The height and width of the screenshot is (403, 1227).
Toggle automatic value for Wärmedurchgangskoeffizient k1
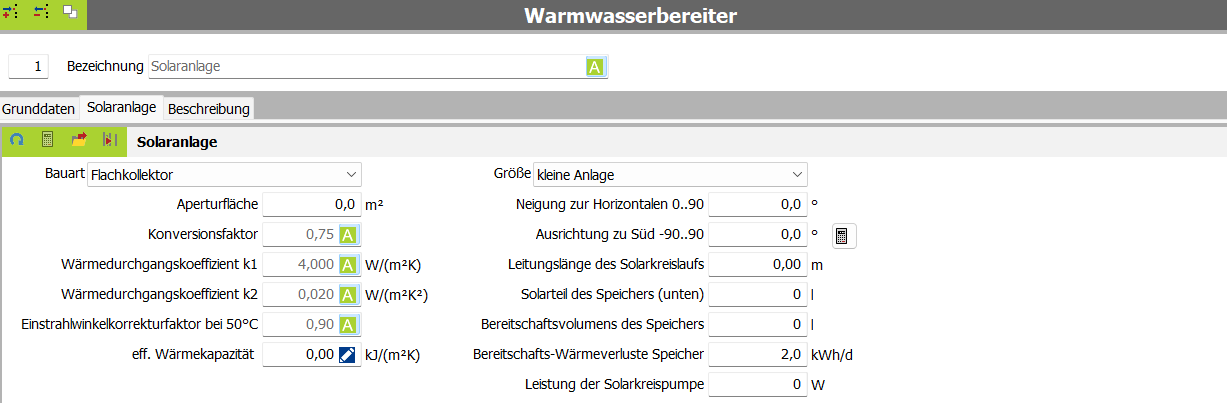(x=347, y=266)
